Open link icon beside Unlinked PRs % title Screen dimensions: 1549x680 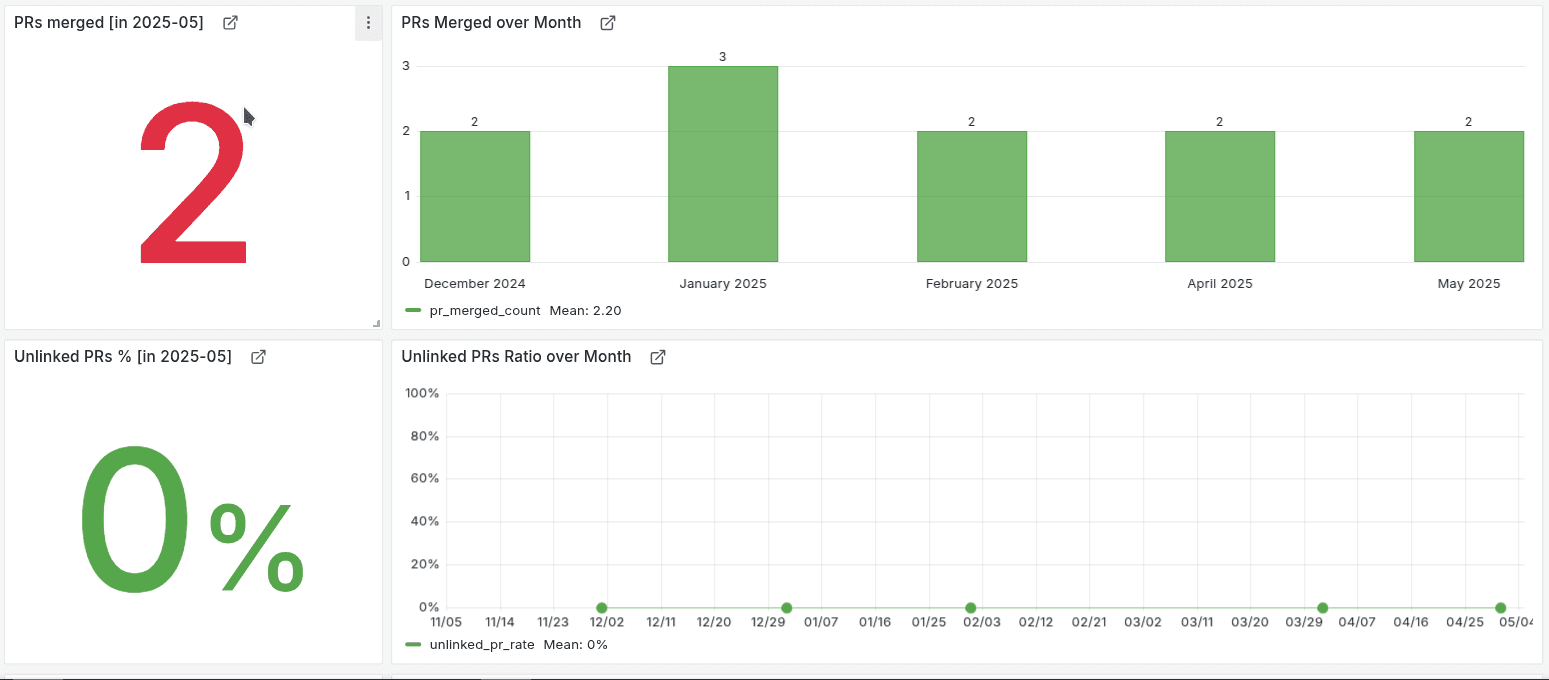(258, 357)
